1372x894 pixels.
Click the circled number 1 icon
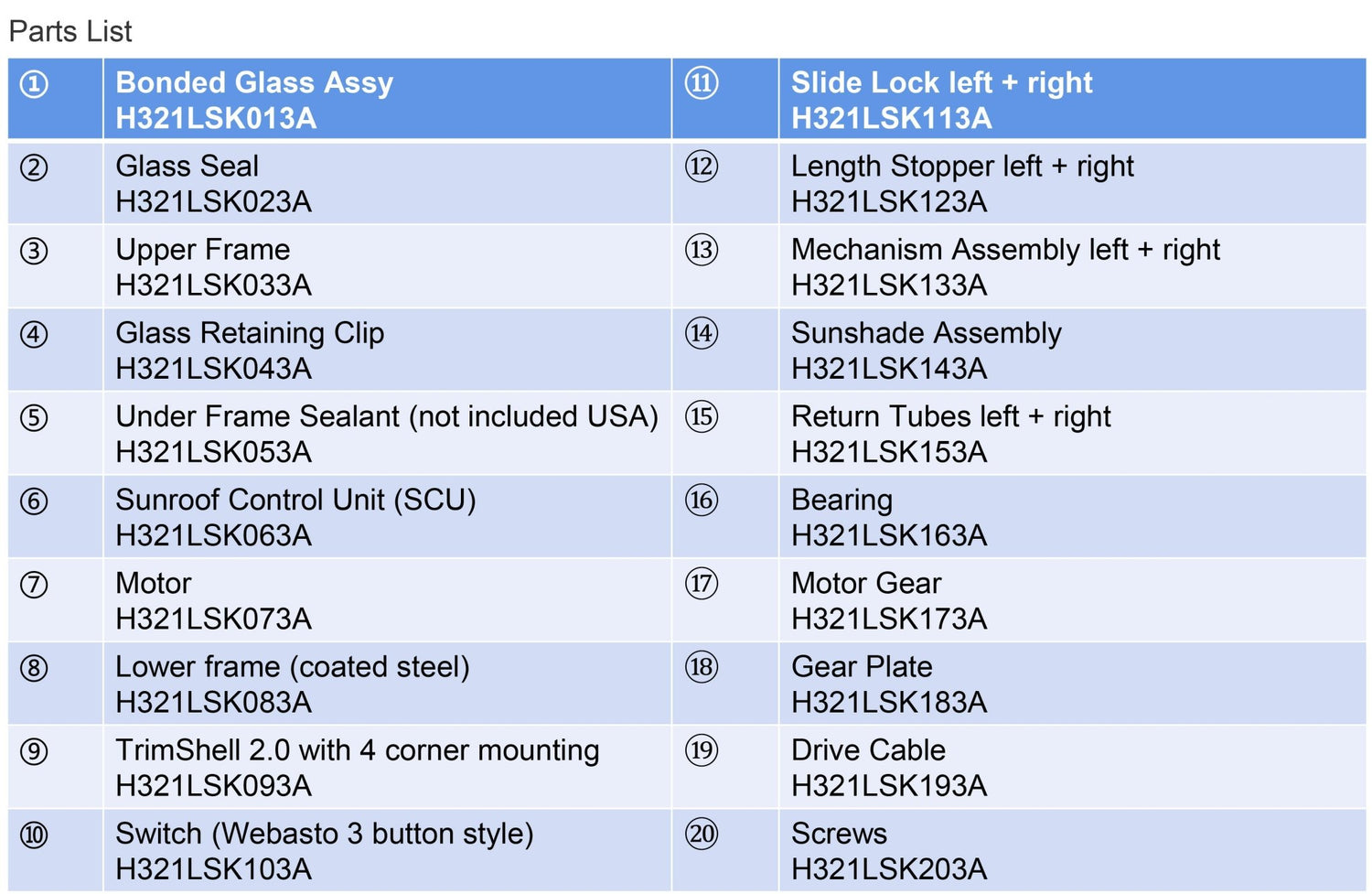(x=34, y=84)
